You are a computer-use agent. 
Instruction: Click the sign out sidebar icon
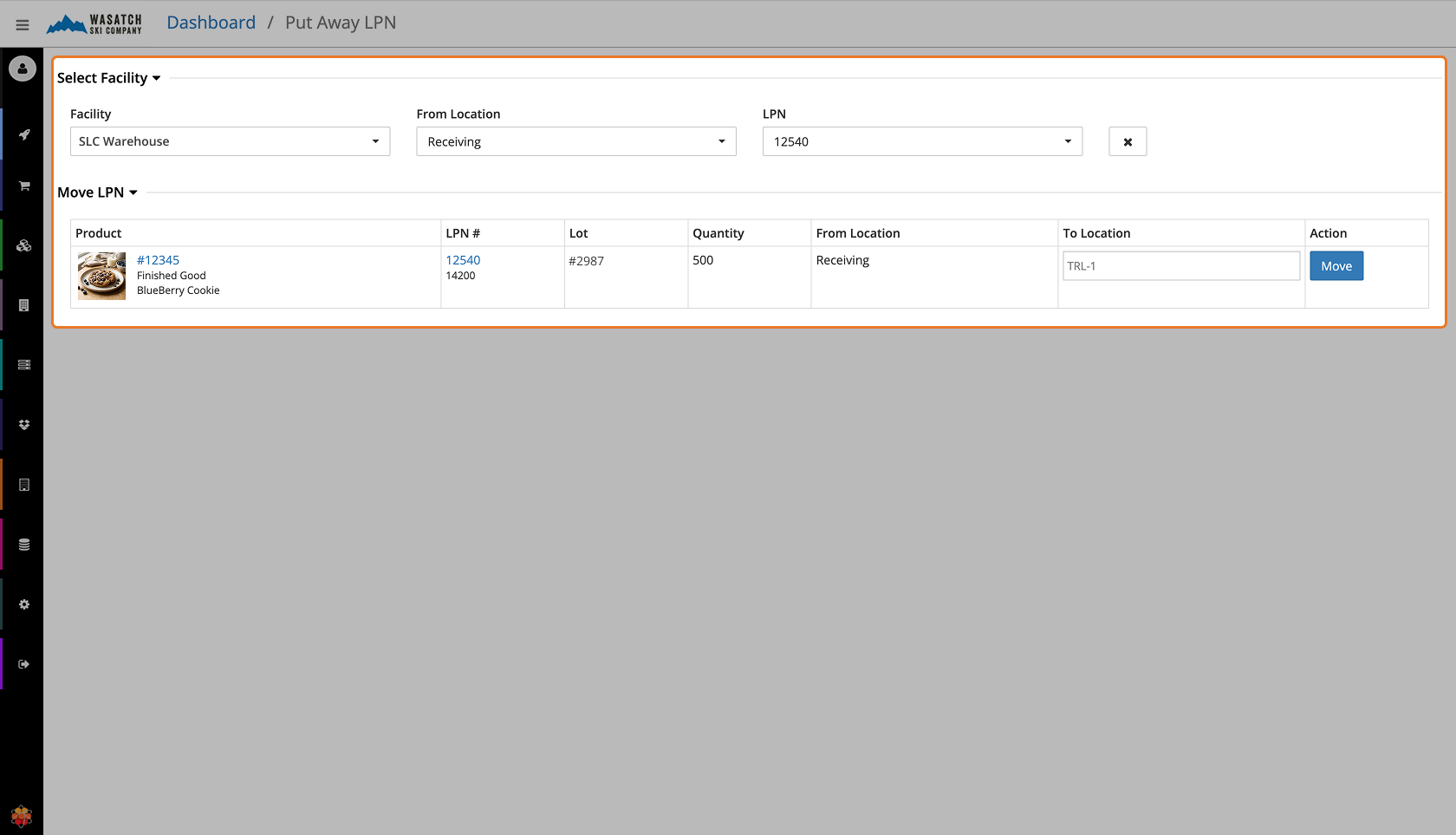[x=24, y=664]
